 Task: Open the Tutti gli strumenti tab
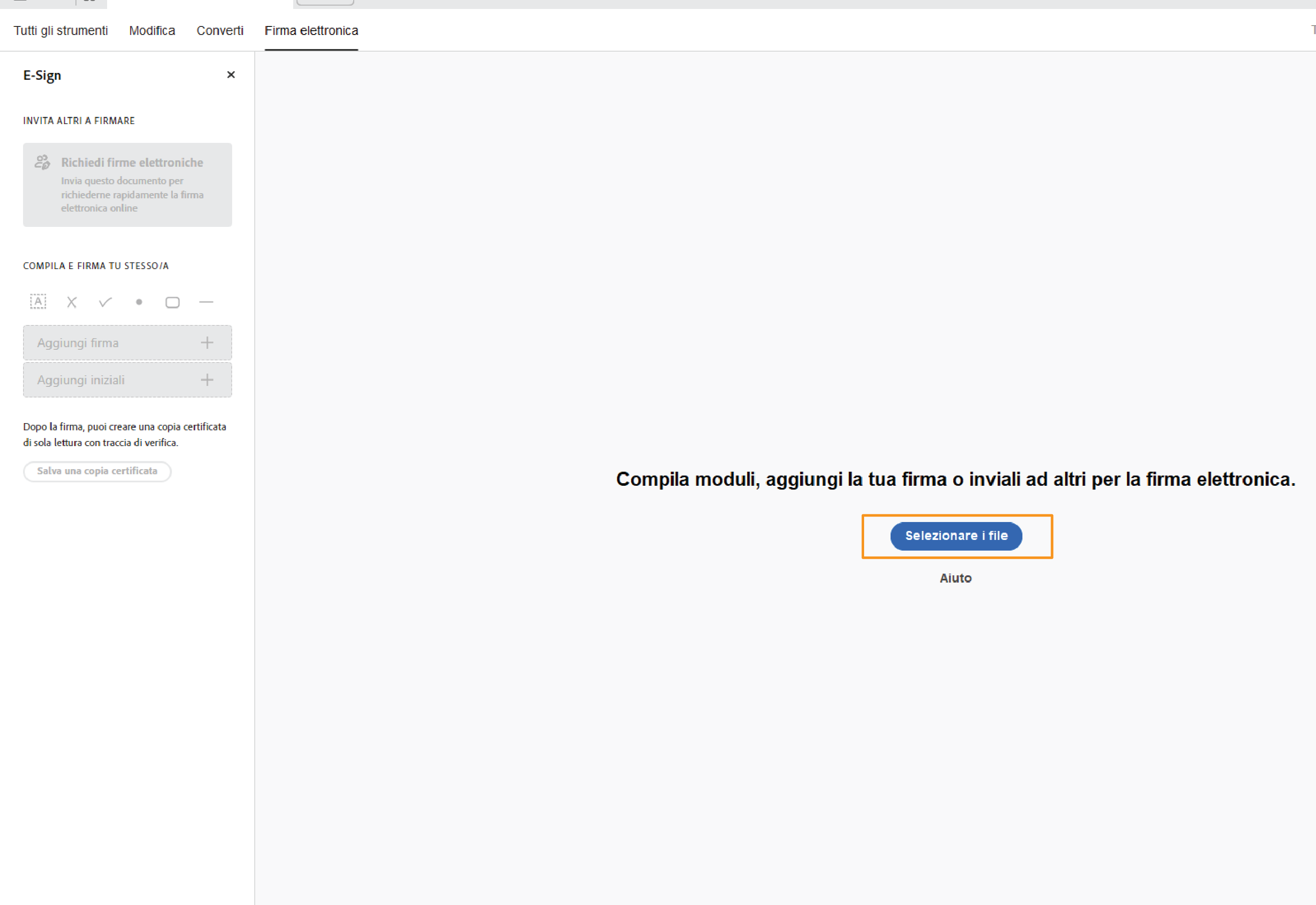point(61,31)
